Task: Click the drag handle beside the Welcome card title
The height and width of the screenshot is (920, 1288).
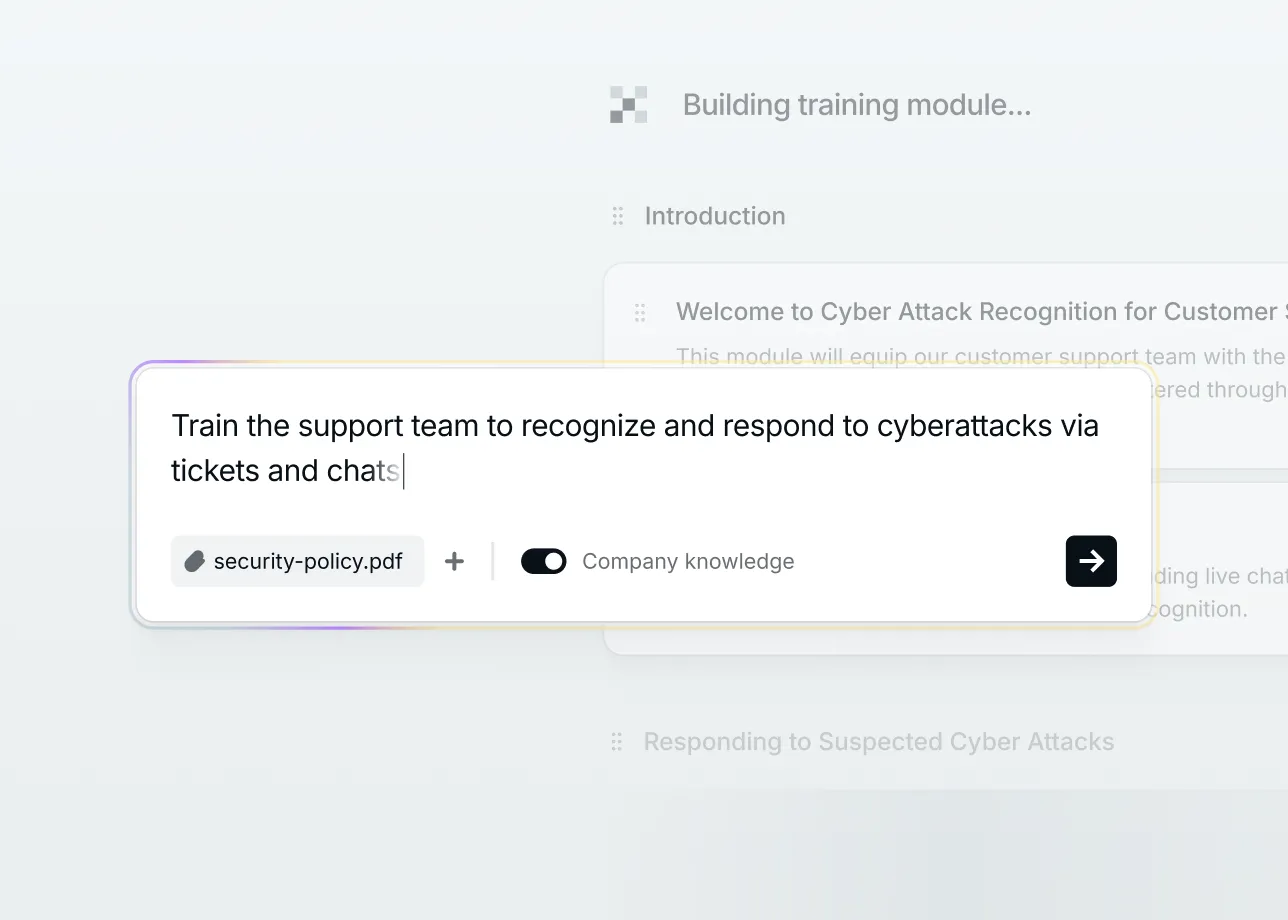Action: coord(640,313)
